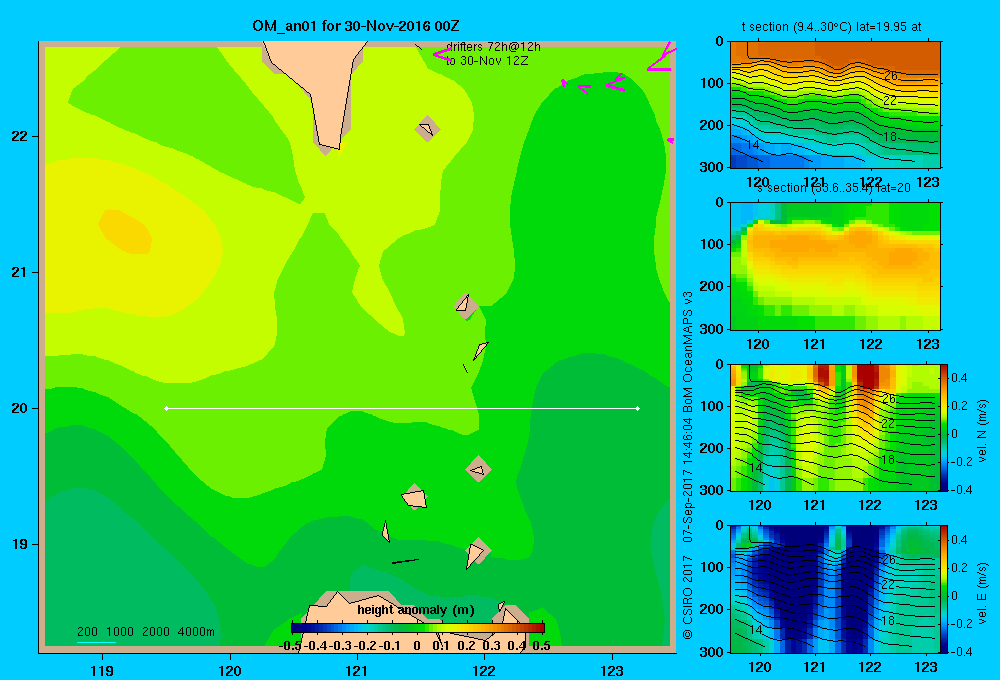The width and height of the screenshot is (1000, 680).
Task: Click the main map longitude label 119
Action: (102, 670)
